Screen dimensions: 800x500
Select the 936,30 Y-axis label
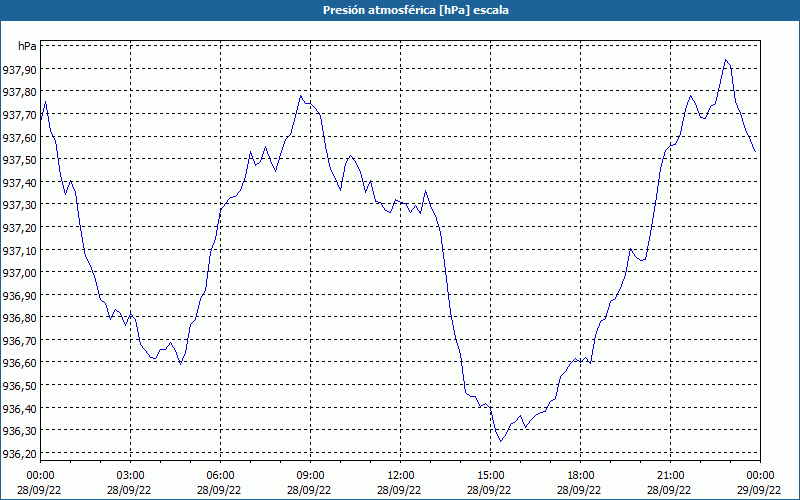click(x=20, y=432)
